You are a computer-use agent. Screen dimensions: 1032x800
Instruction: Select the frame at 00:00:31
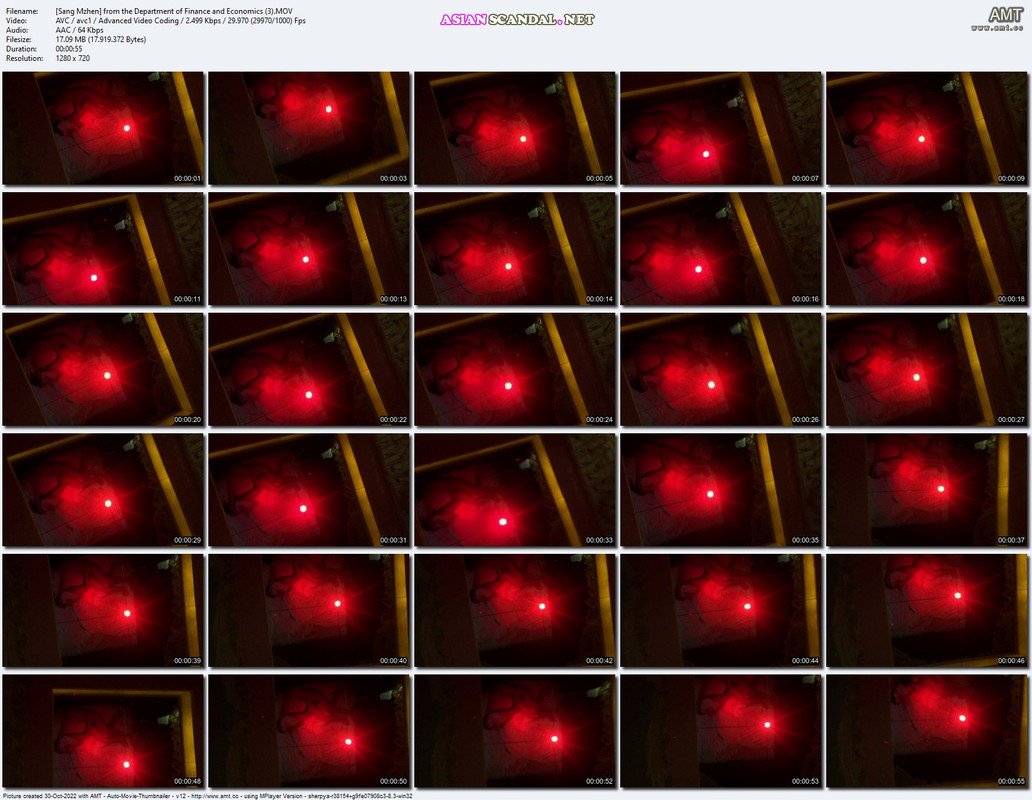point(309,489)
